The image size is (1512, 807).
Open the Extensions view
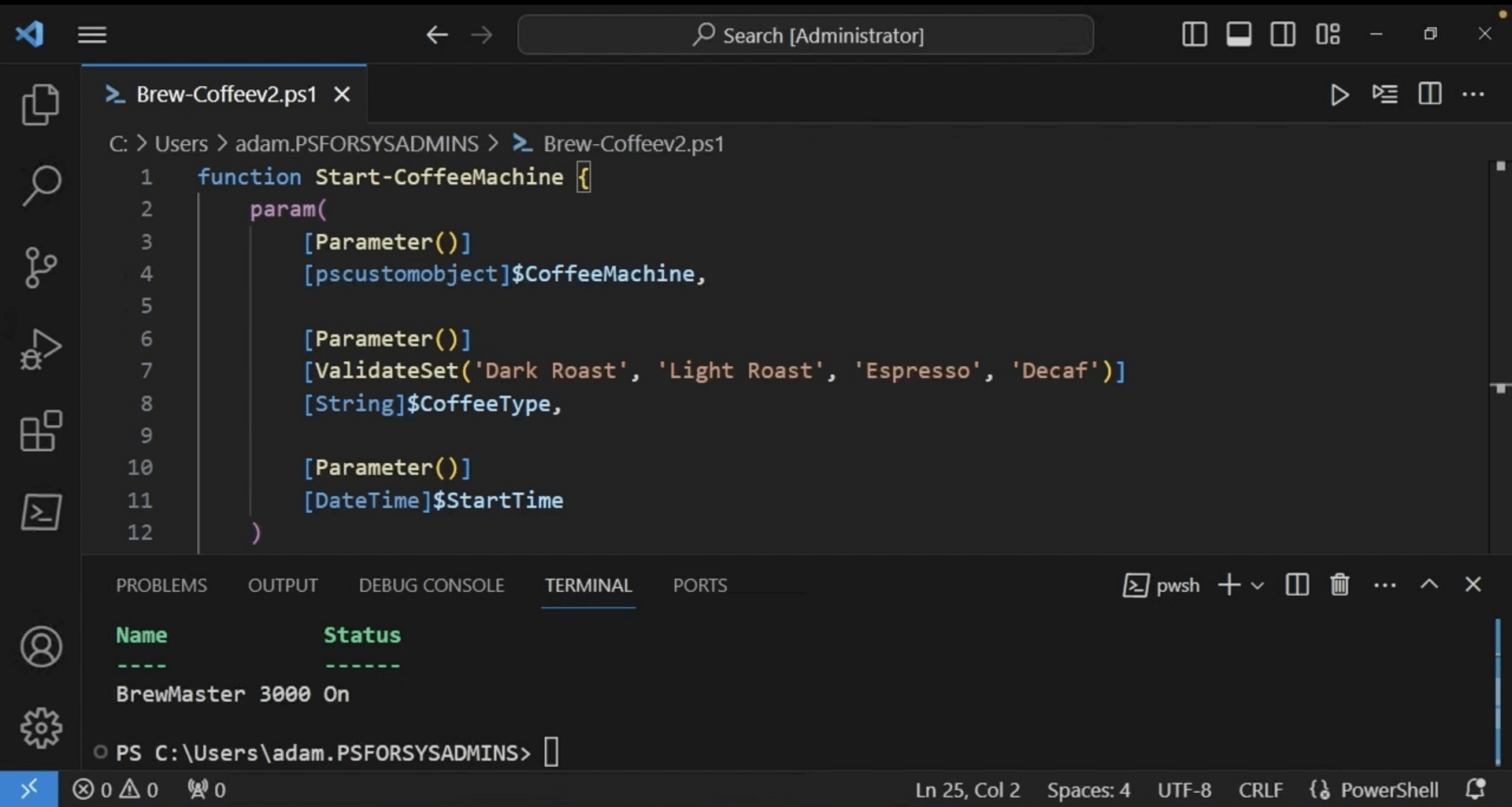40,431
